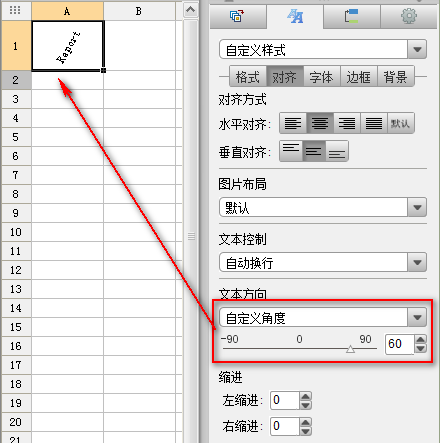This screenshot has width=440, height=443.
Task: Expand the 自定义角度 text direction dropdown
Action: pos(417,317)
